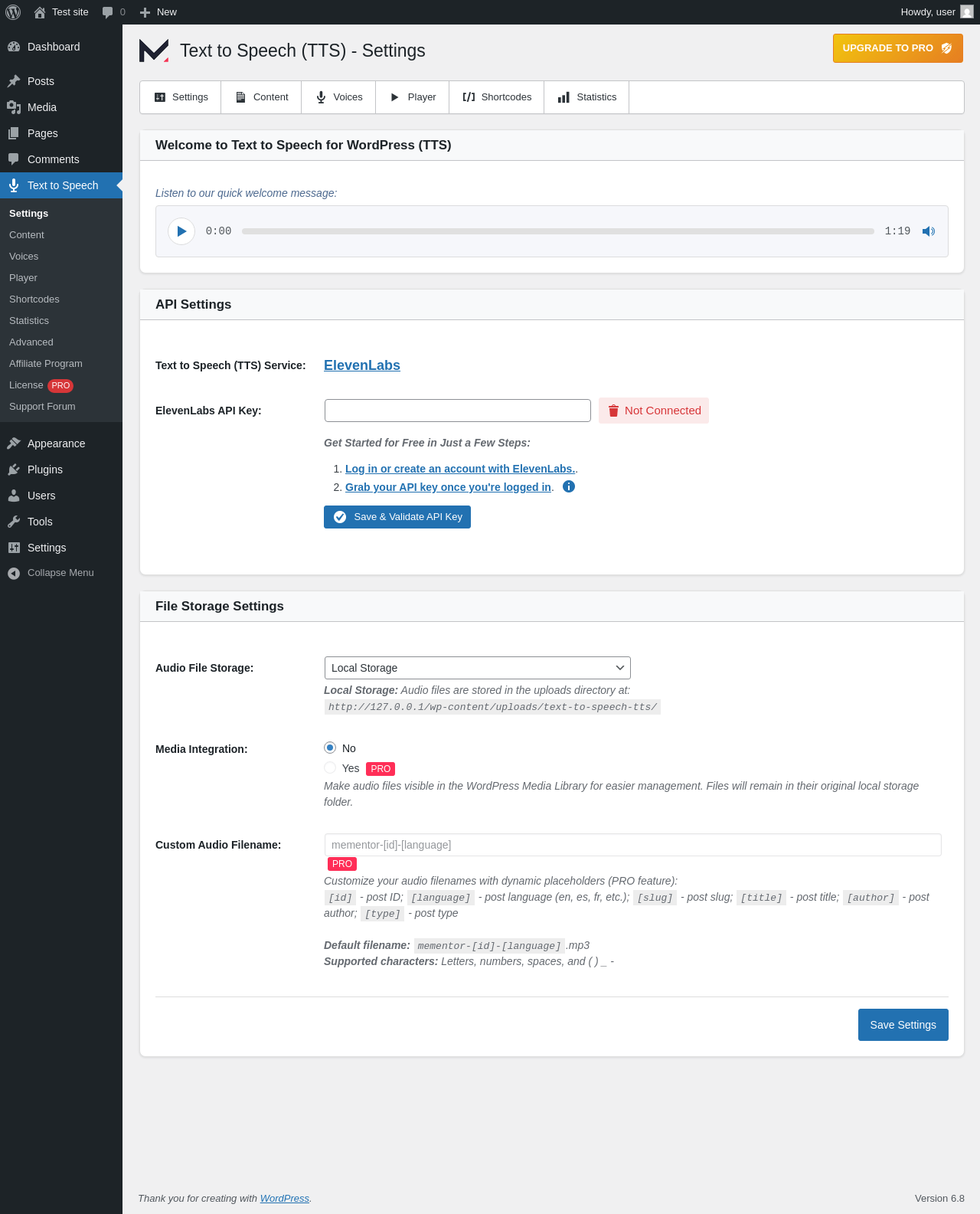980x1214 pixels.
Task: Go to Posts in the sidebar
Action: pos(61,81)
